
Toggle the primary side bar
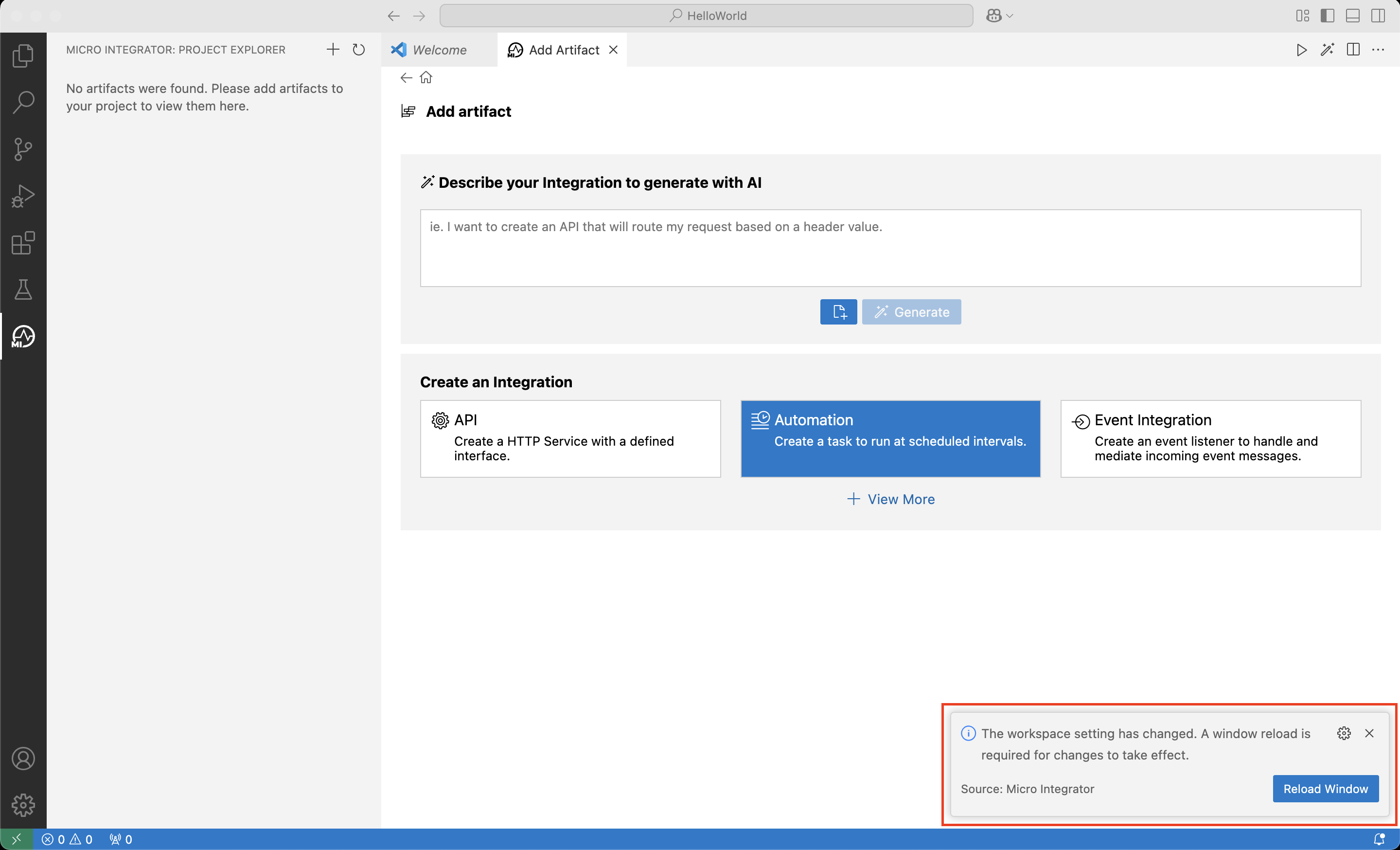pyautogui.click(x=1327, y=16)
